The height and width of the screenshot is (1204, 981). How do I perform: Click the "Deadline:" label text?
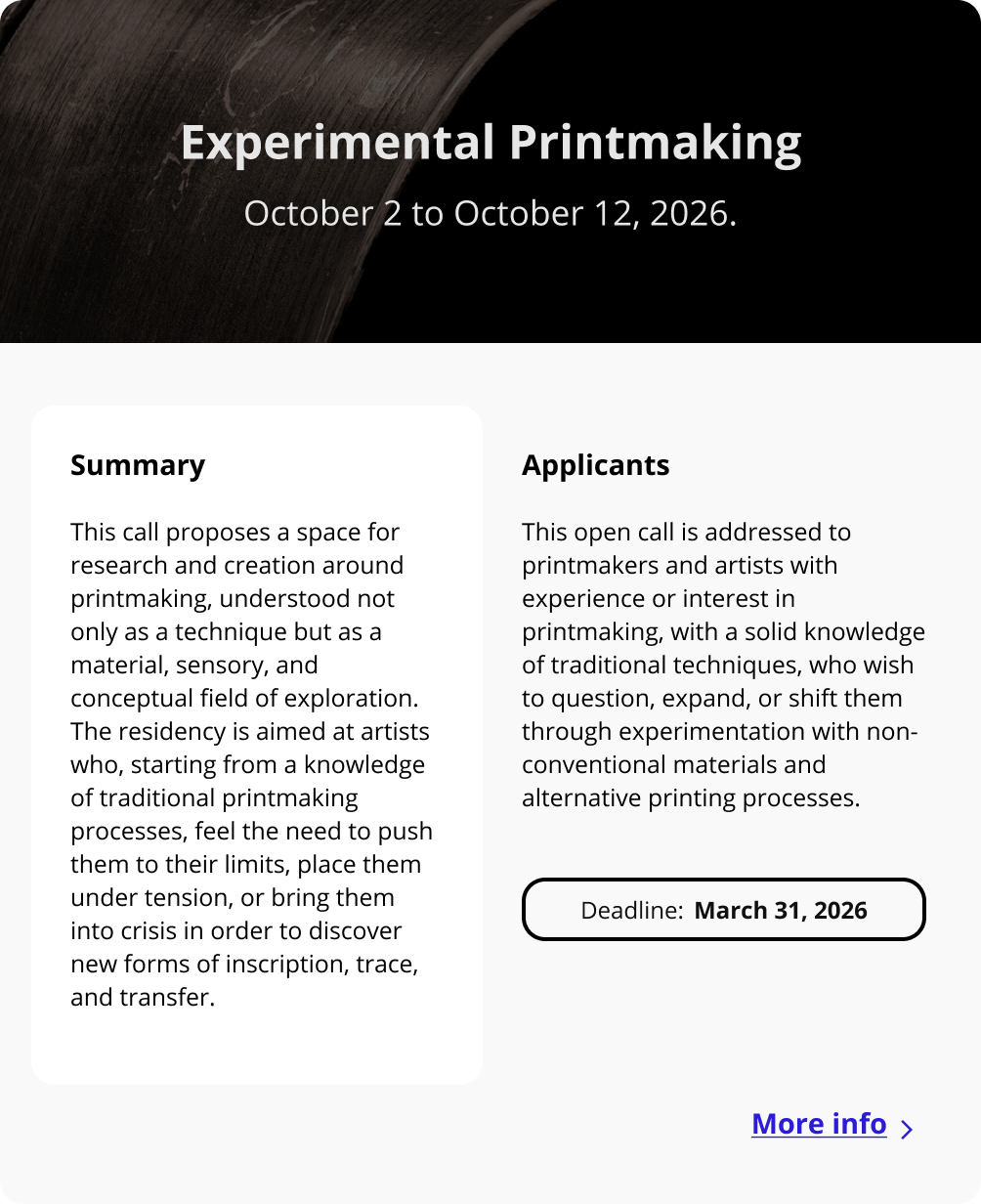click(x=631, y=911)
